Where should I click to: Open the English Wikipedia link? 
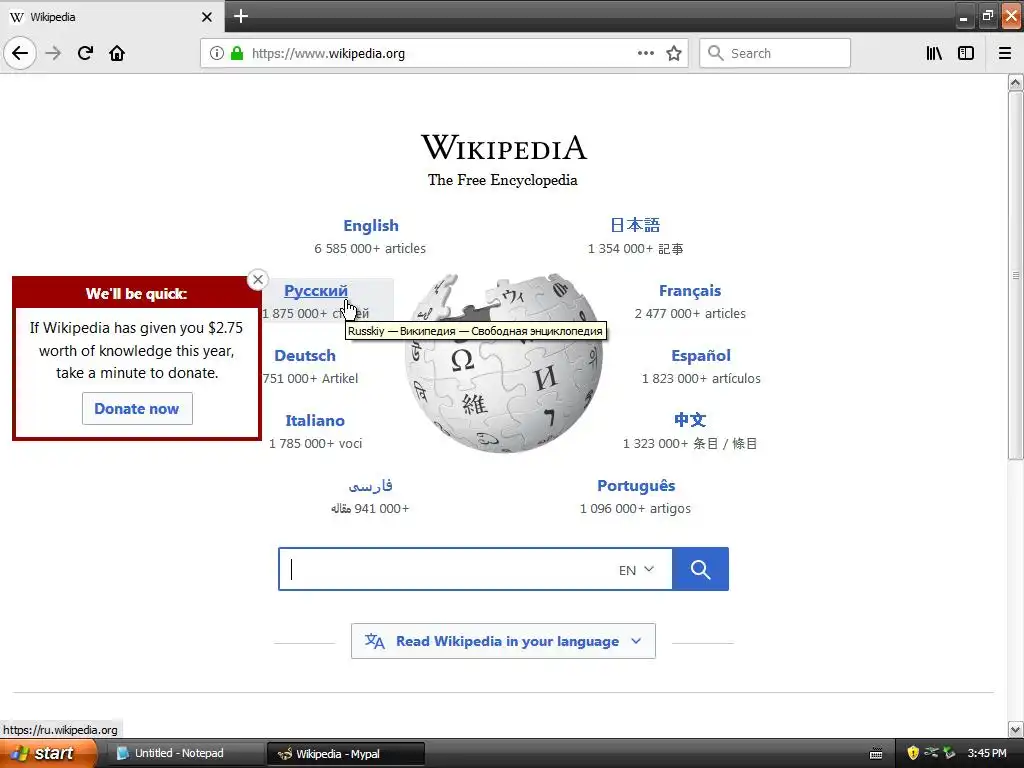point(371,225)
